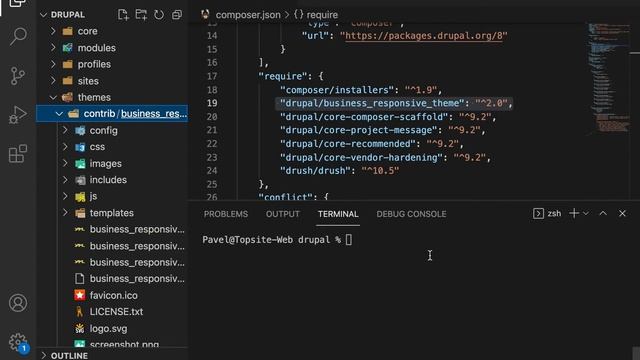Switch to the OUTPUT tab
Viewport: 640px width, 360px height.
282,214
